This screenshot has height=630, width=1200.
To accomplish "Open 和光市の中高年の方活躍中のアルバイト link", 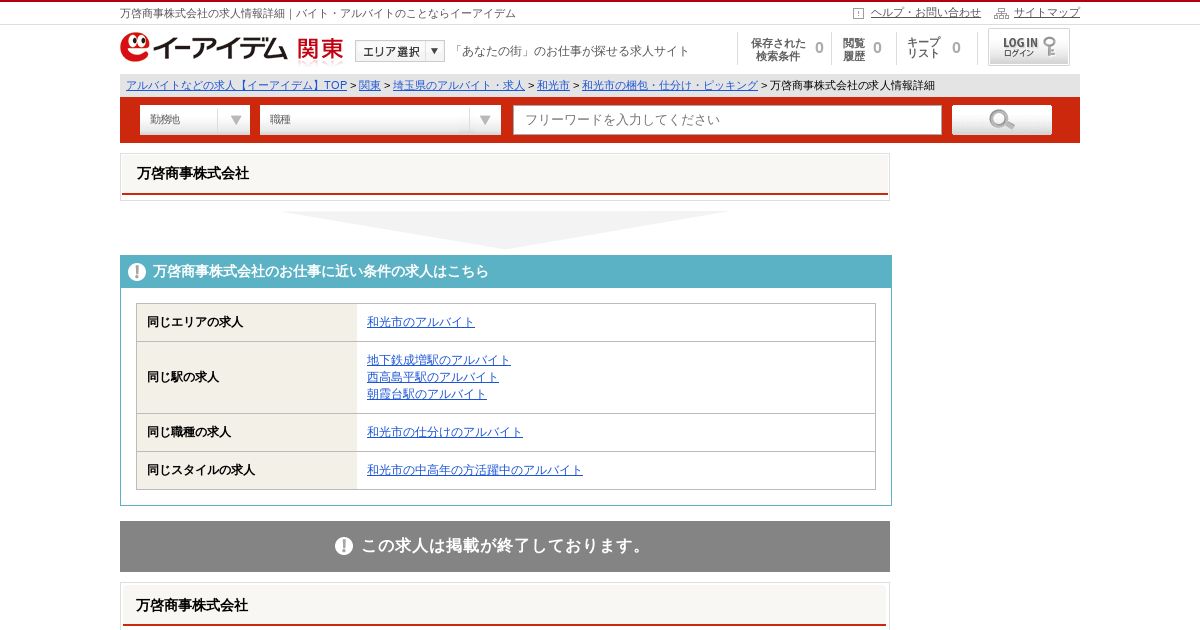I will pos(475,470).
